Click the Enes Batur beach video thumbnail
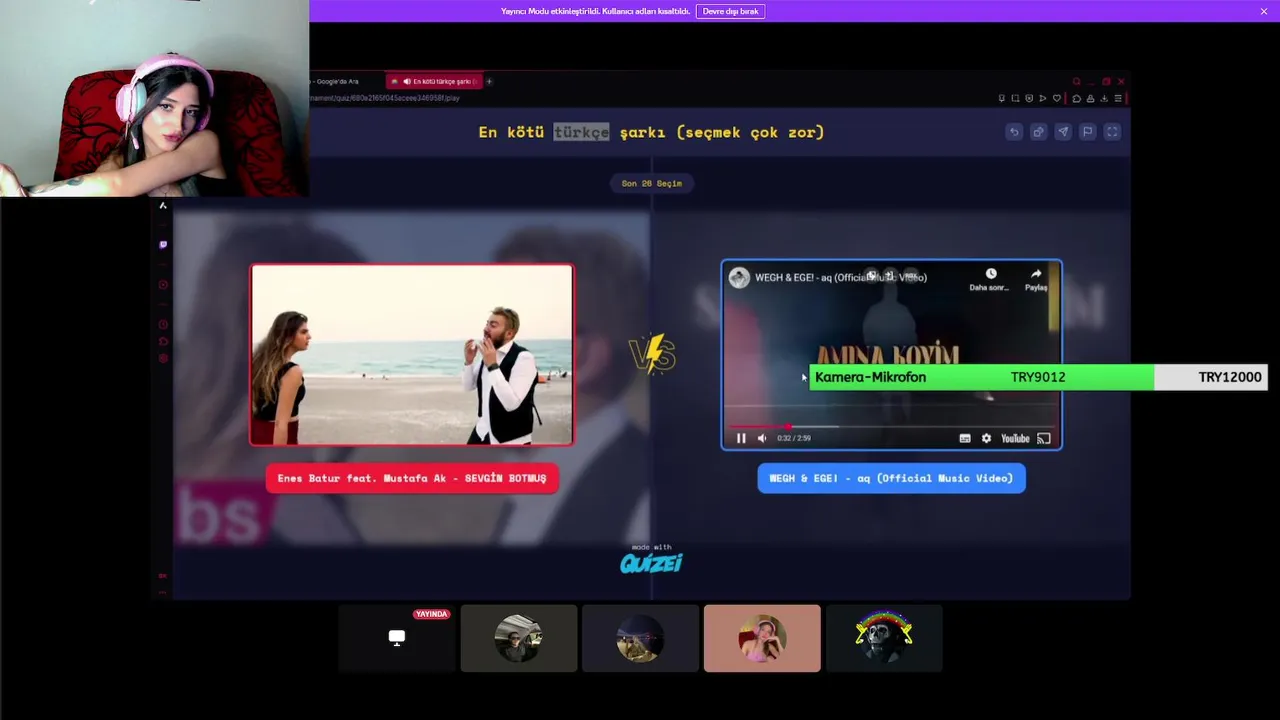This screenshot has height=720, width=1280. point(412,354)
